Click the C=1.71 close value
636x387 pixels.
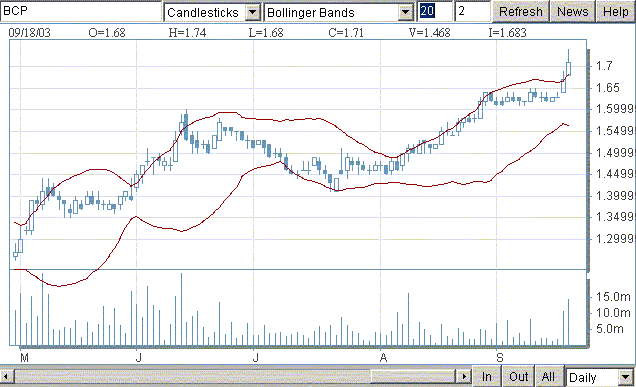346,32
